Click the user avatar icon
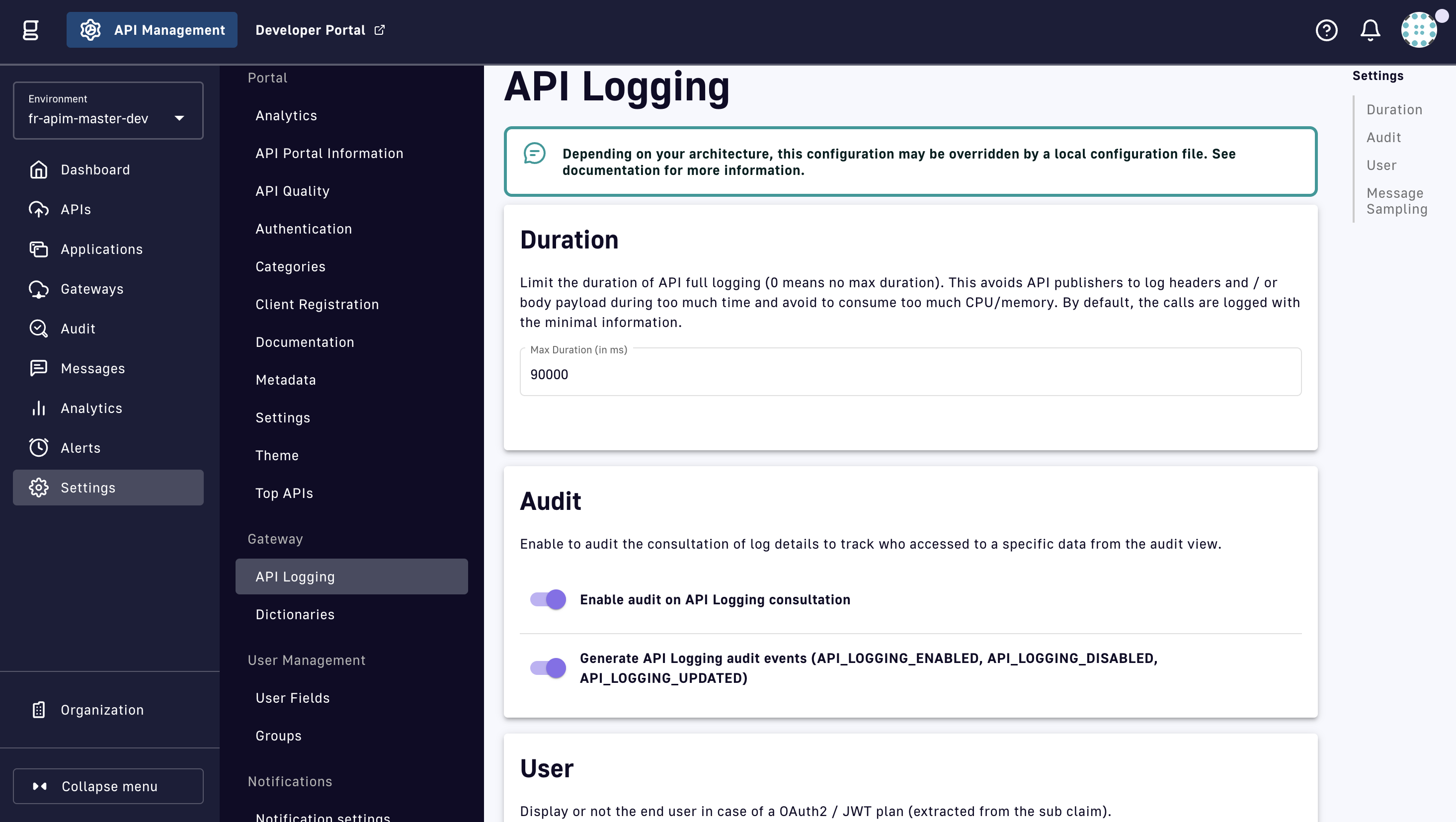 tap(1419, 30)
